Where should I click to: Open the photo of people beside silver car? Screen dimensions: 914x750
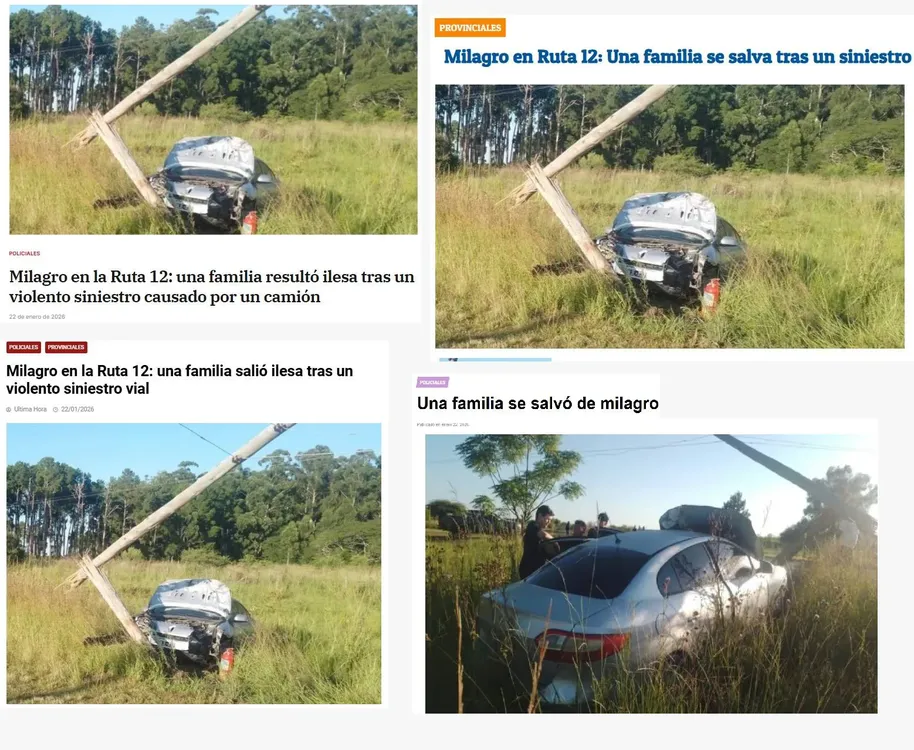[651, 573]
